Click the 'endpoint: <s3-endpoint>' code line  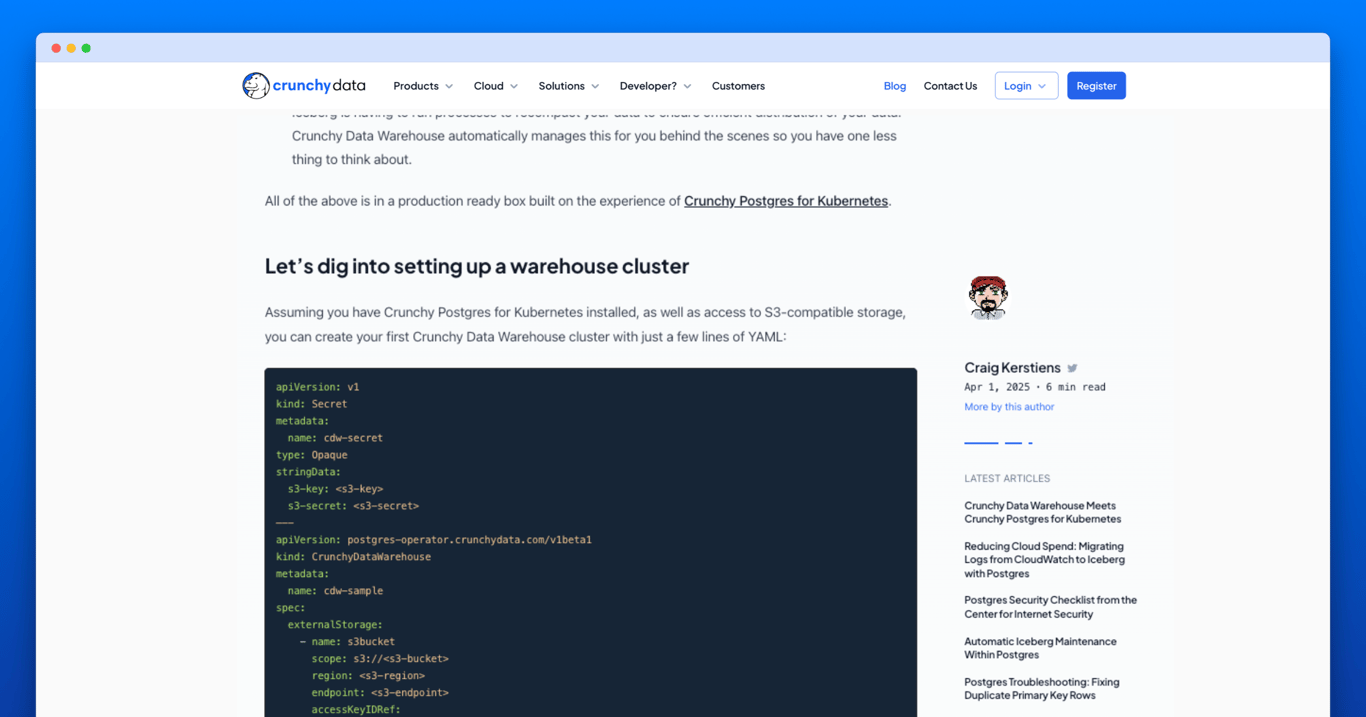(380, 693)
